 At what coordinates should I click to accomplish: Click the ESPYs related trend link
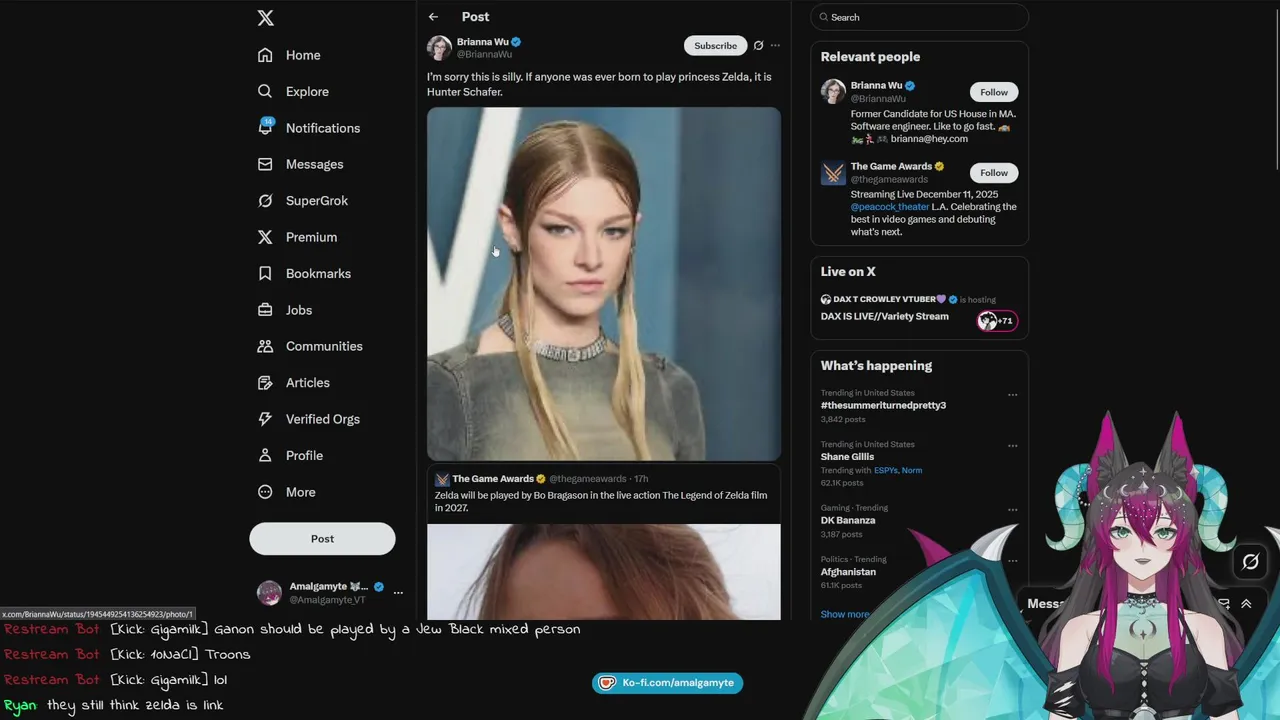(886, 470)
